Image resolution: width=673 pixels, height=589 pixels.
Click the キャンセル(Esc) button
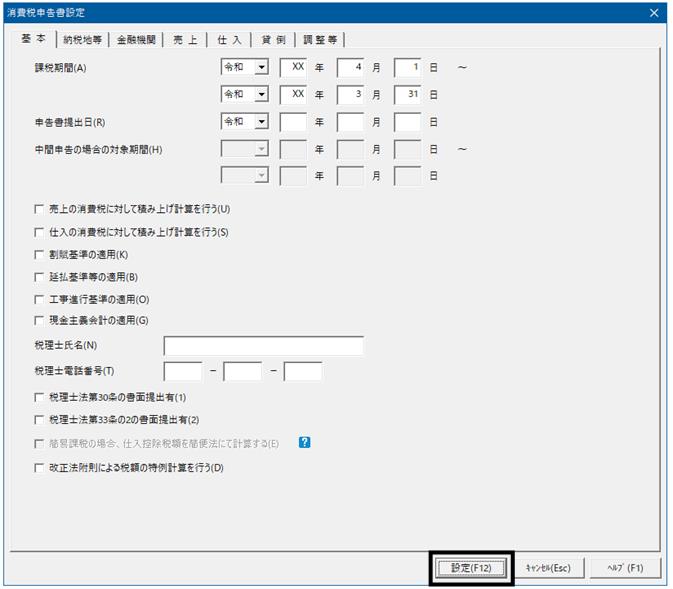pyautogui.click(x=549, y=568)
